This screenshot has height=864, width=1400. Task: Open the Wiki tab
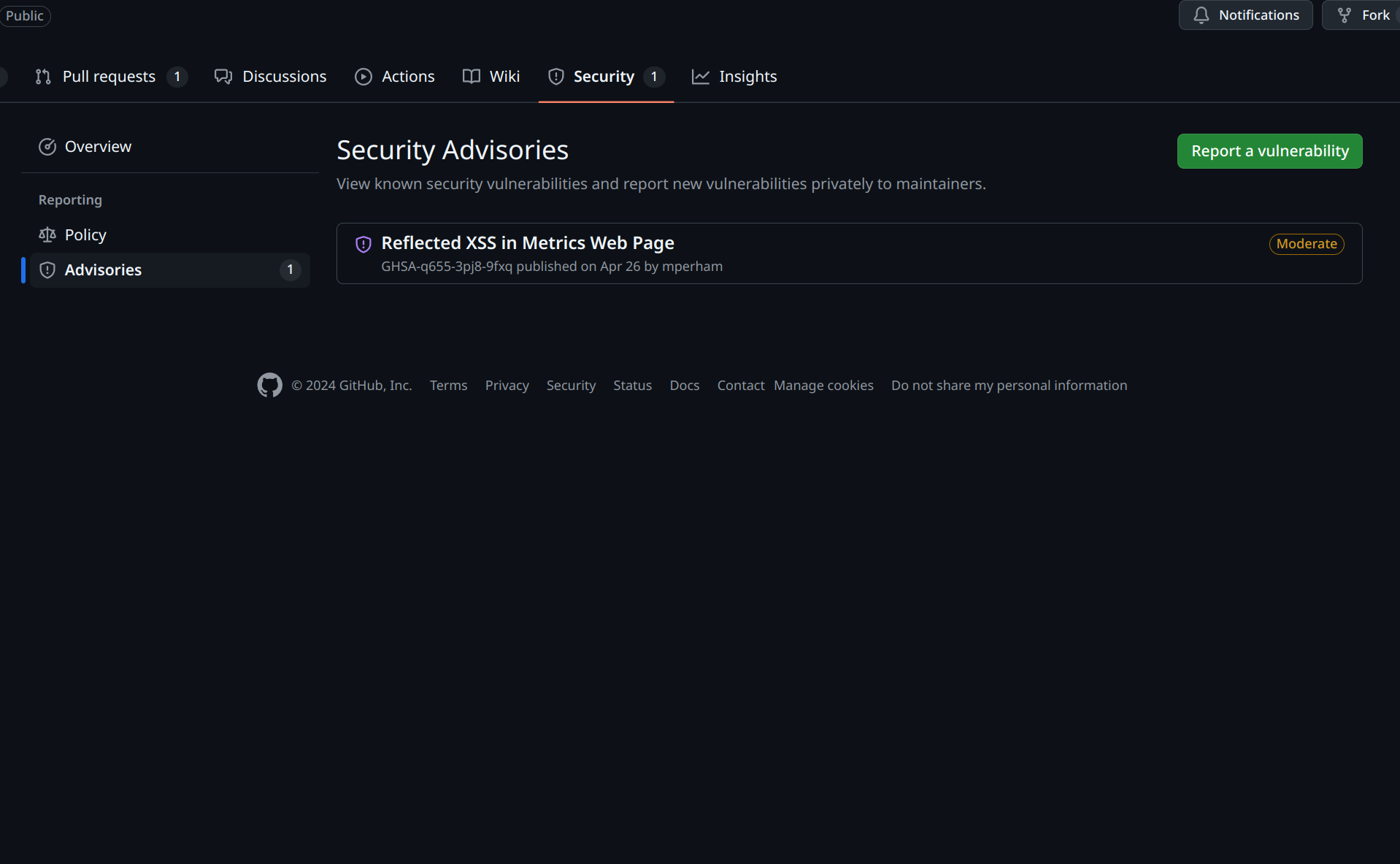tap(491, 77)
